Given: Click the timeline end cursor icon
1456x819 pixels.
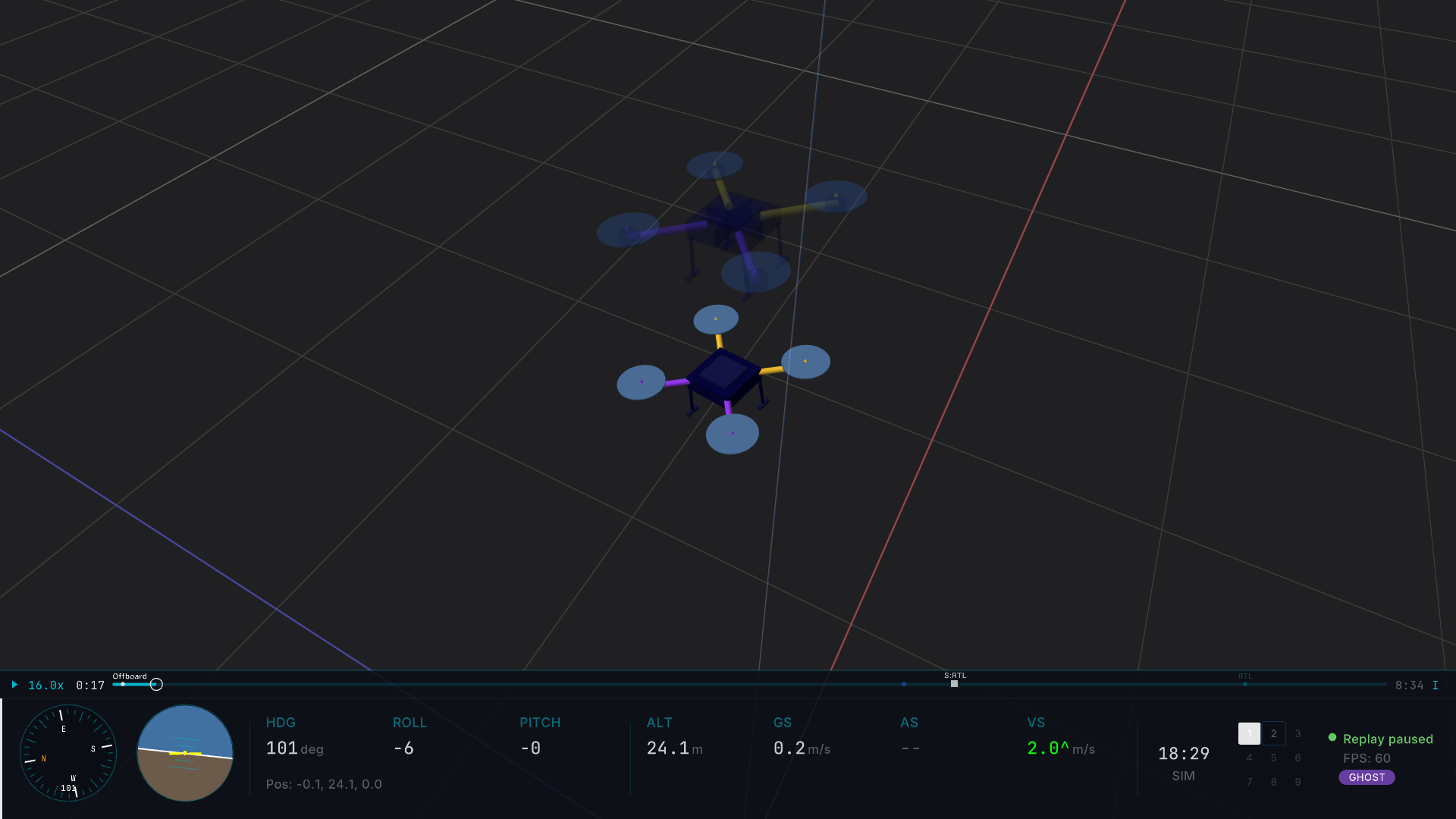Looking at the screenshot, I should click(1435, 686).
